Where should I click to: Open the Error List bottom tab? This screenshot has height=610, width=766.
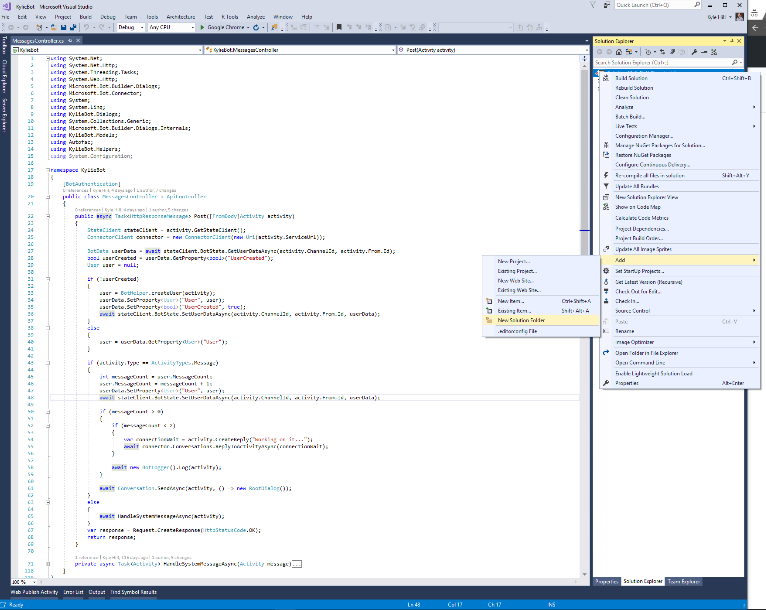[x=73, y=592]
